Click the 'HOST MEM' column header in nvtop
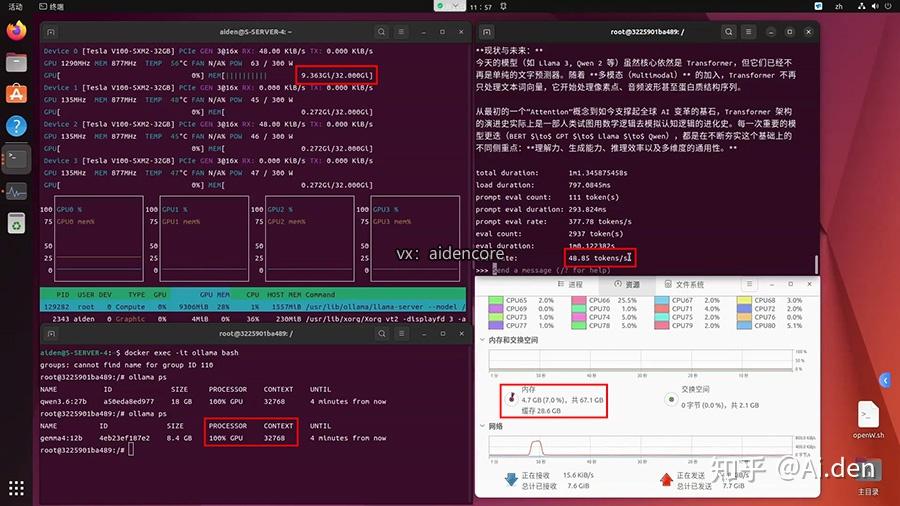 point(284,294)
